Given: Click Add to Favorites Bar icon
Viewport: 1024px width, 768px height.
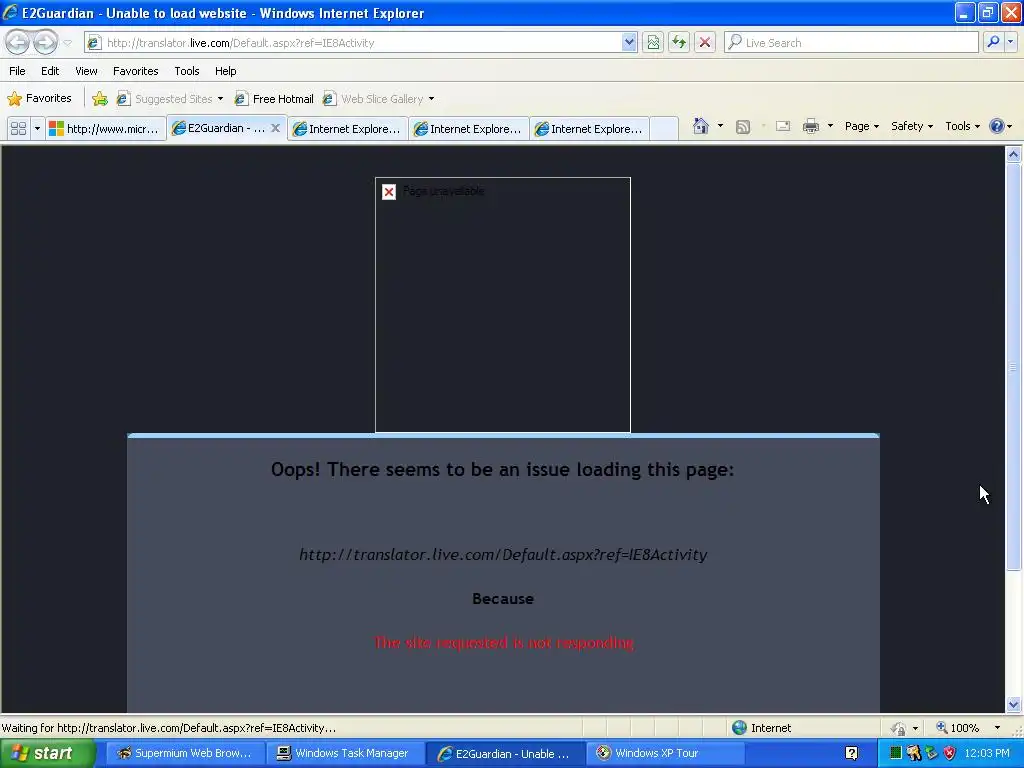Looking at the screenshot, I should pos(100,99).
